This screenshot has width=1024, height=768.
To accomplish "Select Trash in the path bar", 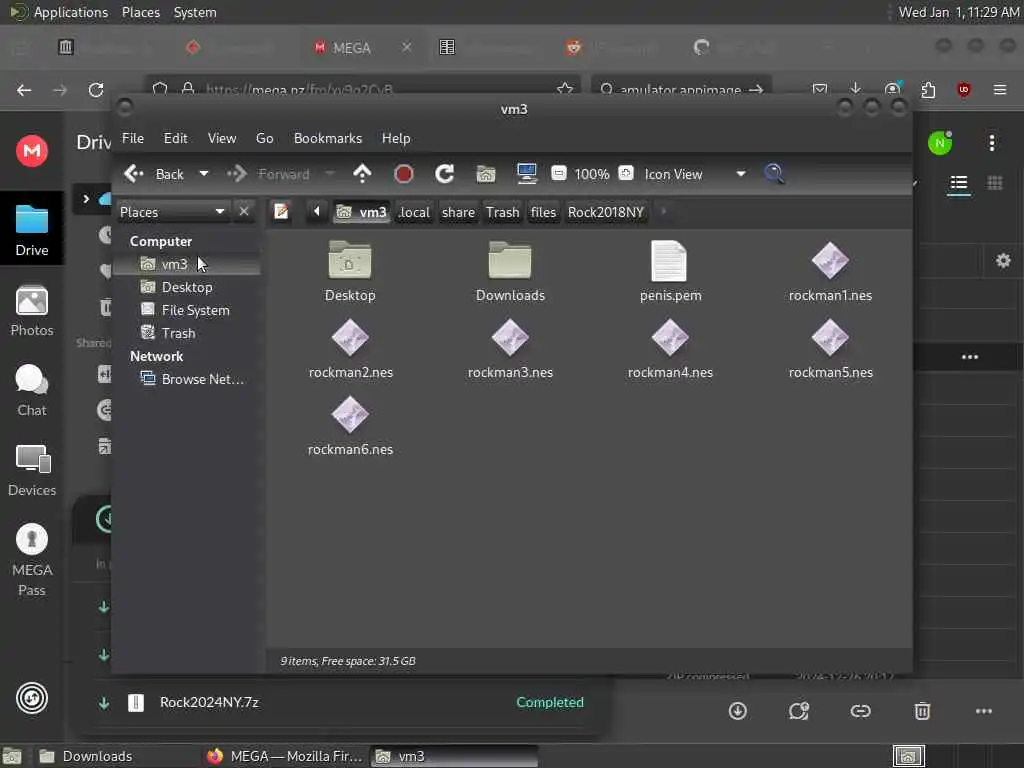I will click(x=502, y=212).
